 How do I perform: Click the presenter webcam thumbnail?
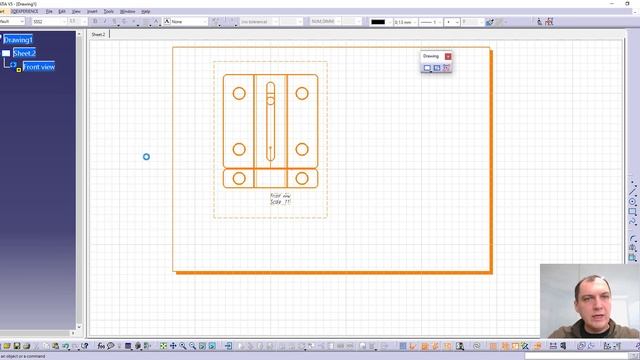(x=590, y=301)
